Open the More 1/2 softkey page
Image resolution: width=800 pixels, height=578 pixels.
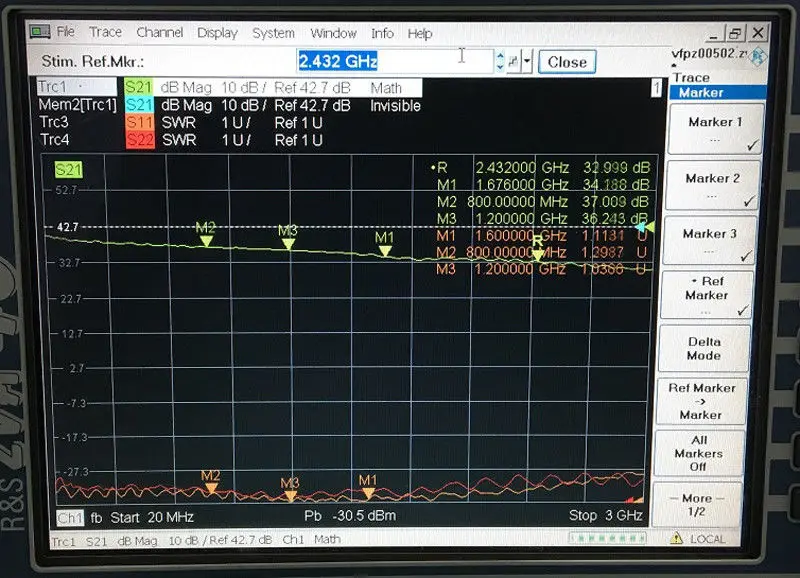pyautogui.click(x=696, y=505)
